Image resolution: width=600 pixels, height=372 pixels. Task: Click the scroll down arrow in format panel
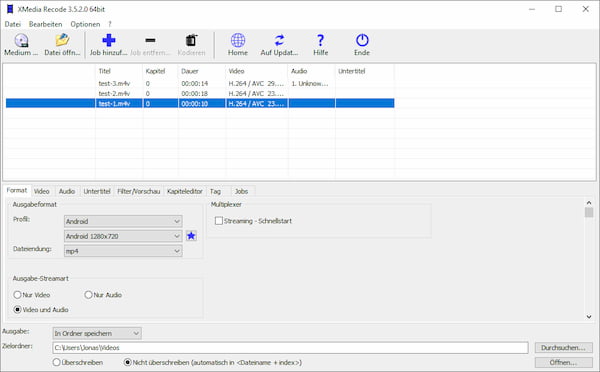589,317
